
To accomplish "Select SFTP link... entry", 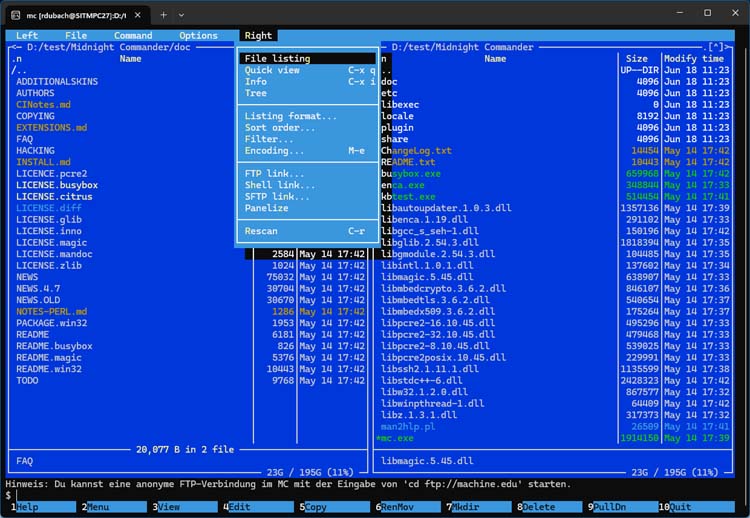I will click(x=308, y=196).
